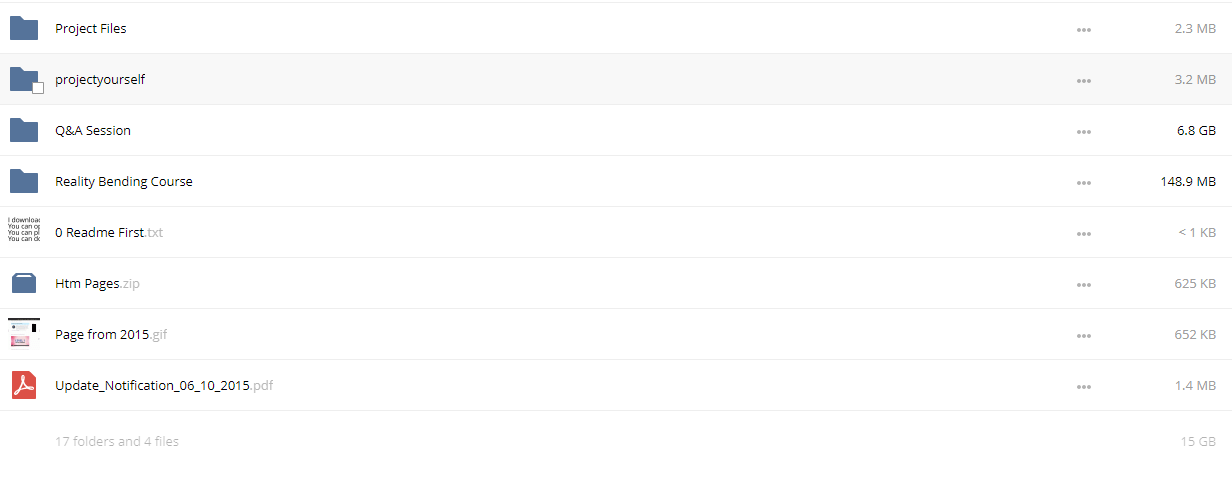Open the three-dot menu for projectyourself

[x=1083, y=81]
